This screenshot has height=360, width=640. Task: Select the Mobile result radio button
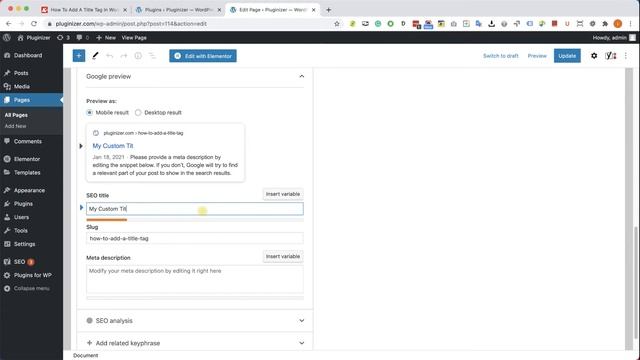[x=89, y=113]
